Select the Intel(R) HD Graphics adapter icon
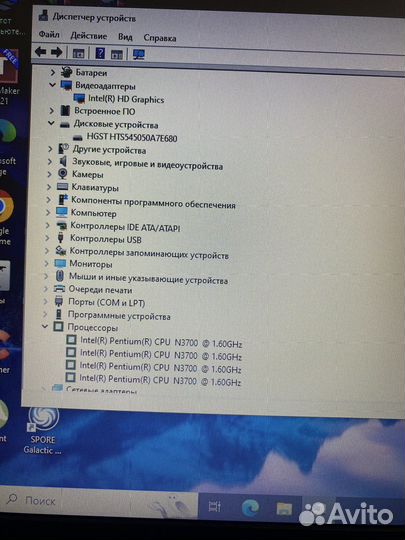Image resolution: width=405 pixels, height=540 pixels. point(79,98)
